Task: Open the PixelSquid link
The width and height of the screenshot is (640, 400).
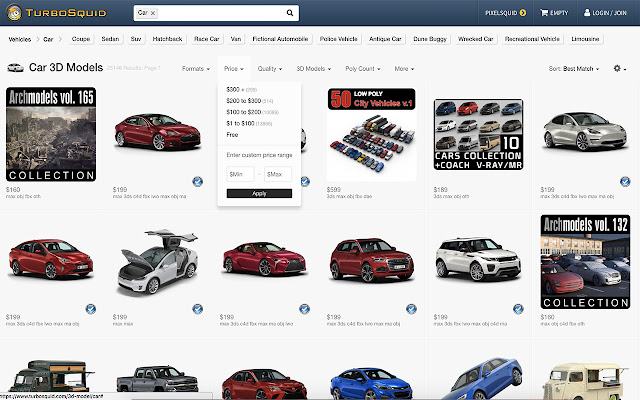Action: (x=505, y=13)
